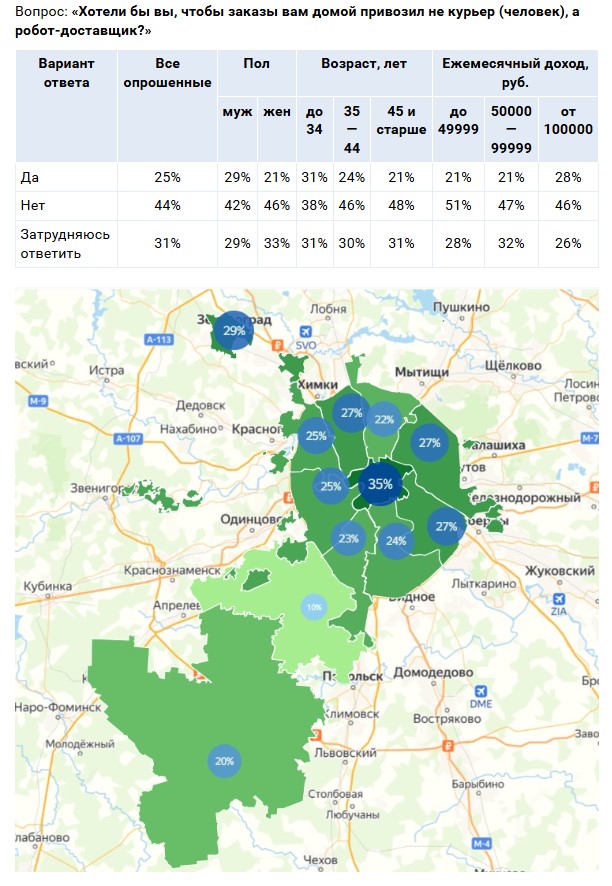Click the A-113 road shield

click(159, 340)
